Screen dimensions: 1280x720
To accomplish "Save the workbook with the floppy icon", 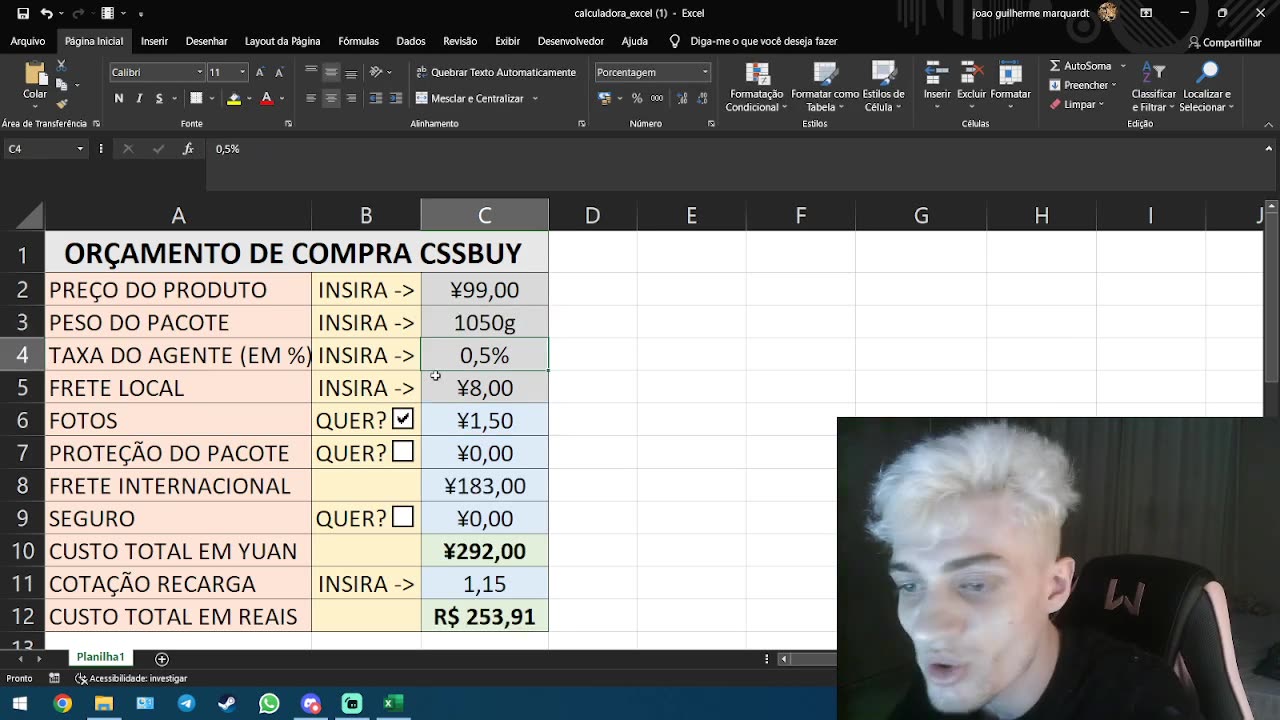I will pyautogui.click(x=23, y=13).
